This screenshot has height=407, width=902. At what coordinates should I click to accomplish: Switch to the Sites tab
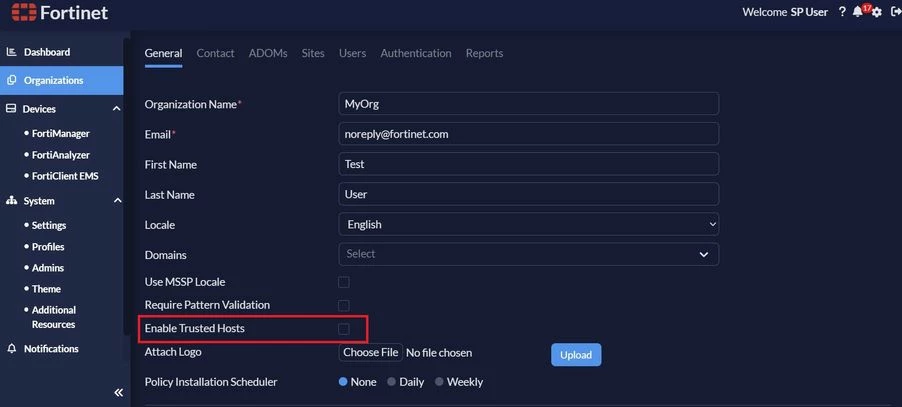(313, 53)
